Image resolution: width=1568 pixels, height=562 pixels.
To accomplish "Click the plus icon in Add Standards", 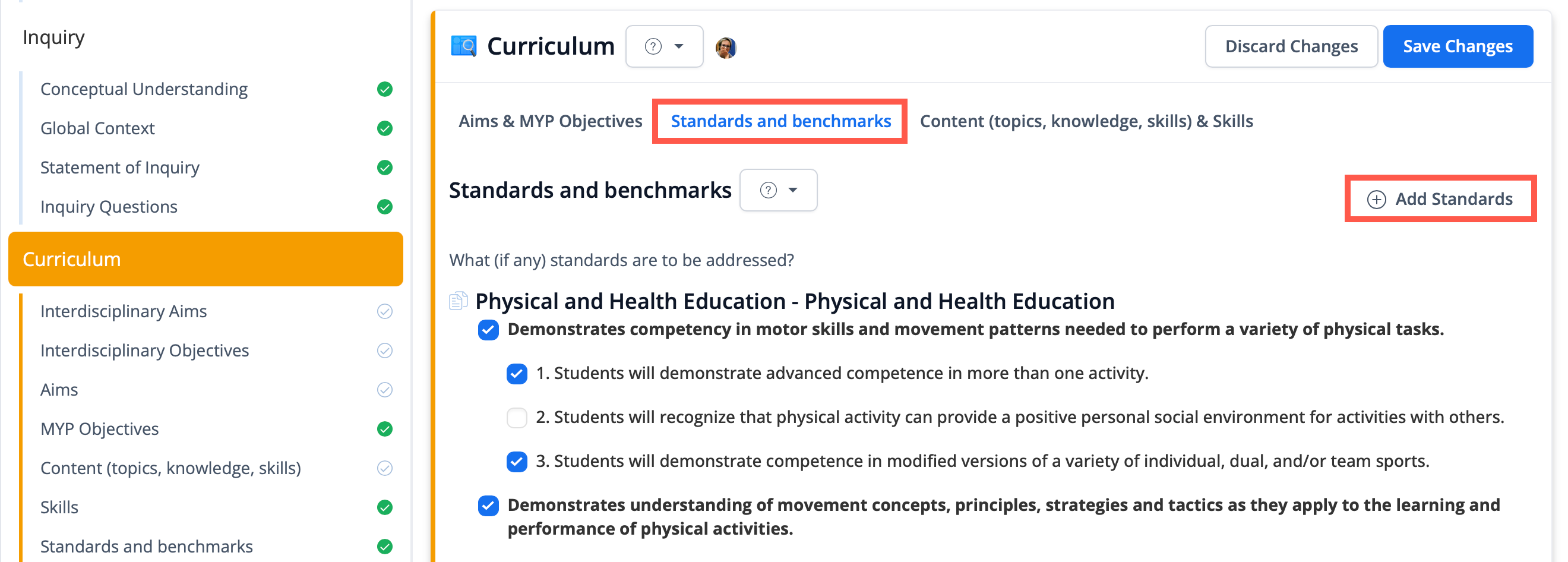I will [x=1376, y=199].
